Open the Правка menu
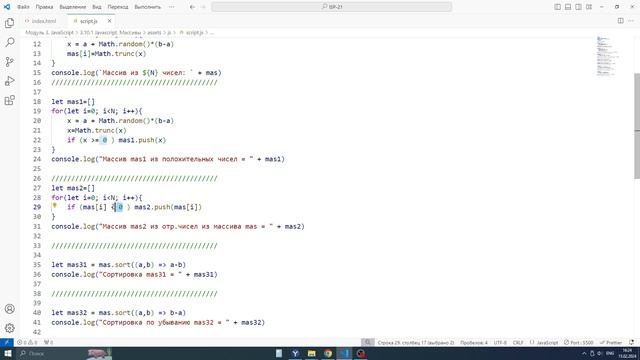The image size is (640, 360). (44, 7)
